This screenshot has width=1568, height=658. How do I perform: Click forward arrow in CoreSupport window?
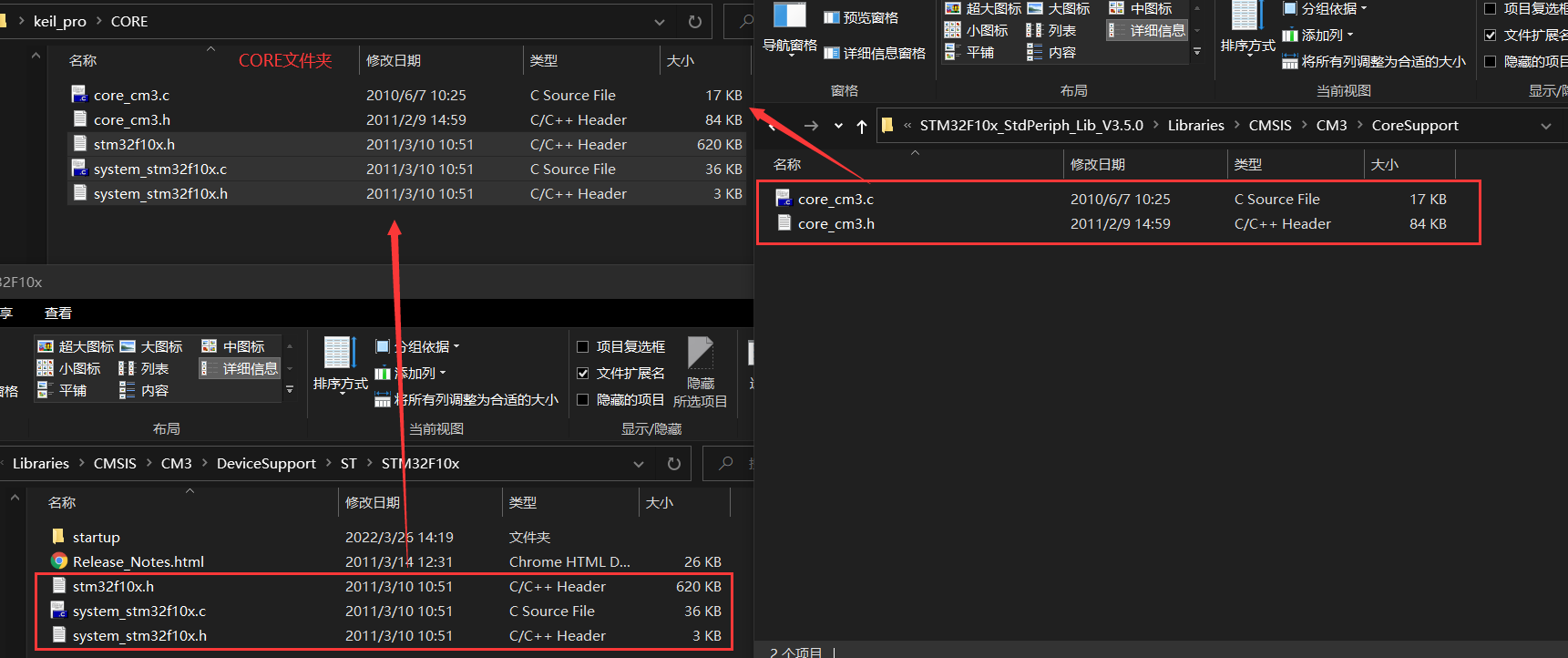coord(811,126)
